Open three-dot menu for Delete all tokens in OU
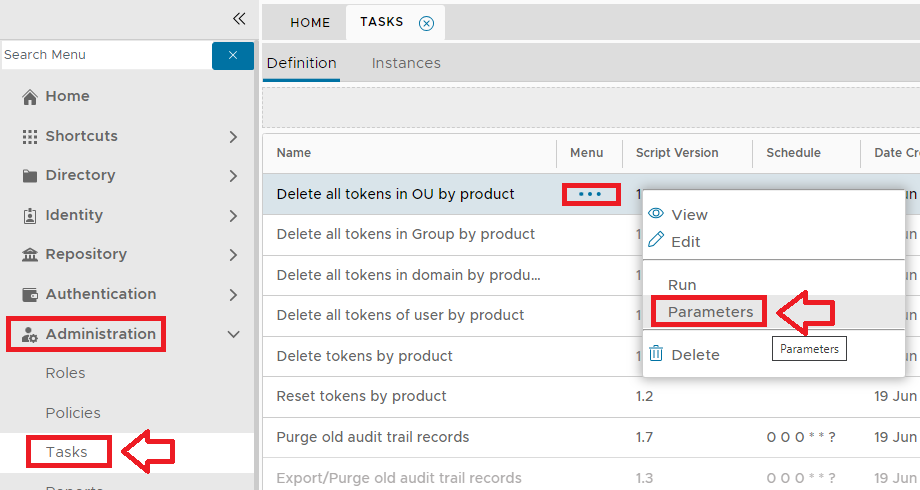The width and height of the screenshot is (920, 490). tap(590, 194)
